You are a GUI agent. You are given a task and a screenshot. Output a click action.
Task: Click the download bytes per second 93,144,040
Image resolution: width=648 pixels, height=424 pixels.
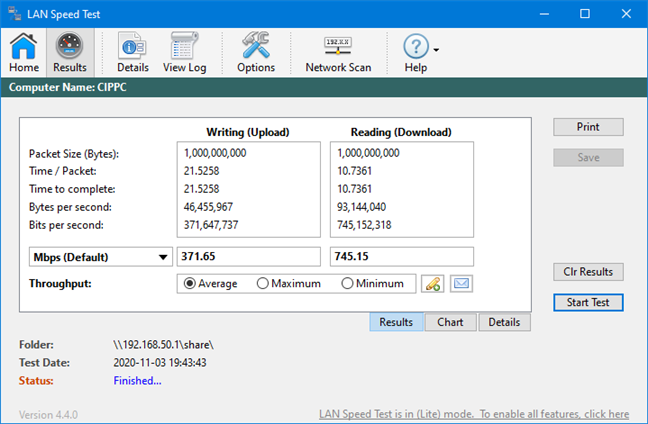point(362,207)
